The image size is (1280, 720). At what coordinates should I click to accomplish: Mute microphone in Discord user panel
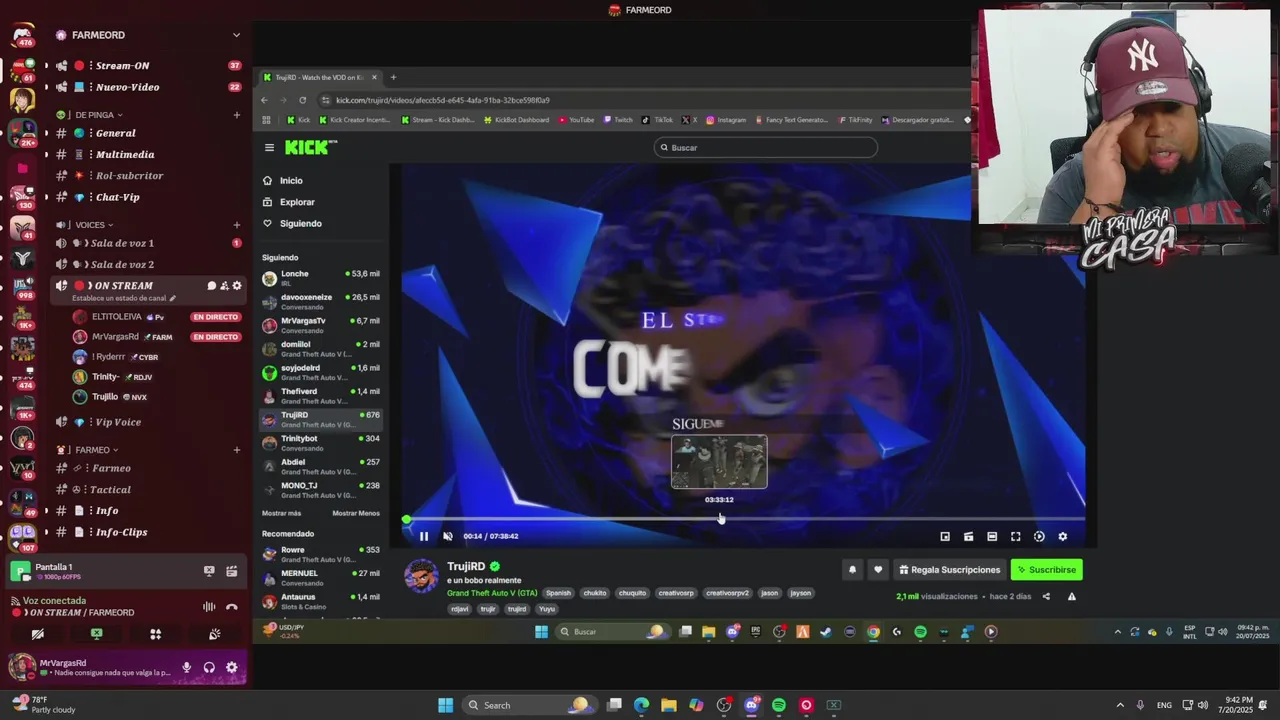[x=186, y=667]
